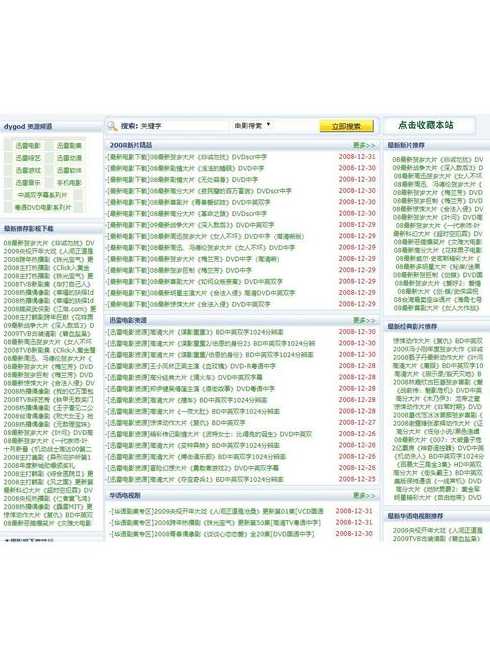Open 《深入敌后3》DVD中英双字 in 2008新片精品

[191, 225]
